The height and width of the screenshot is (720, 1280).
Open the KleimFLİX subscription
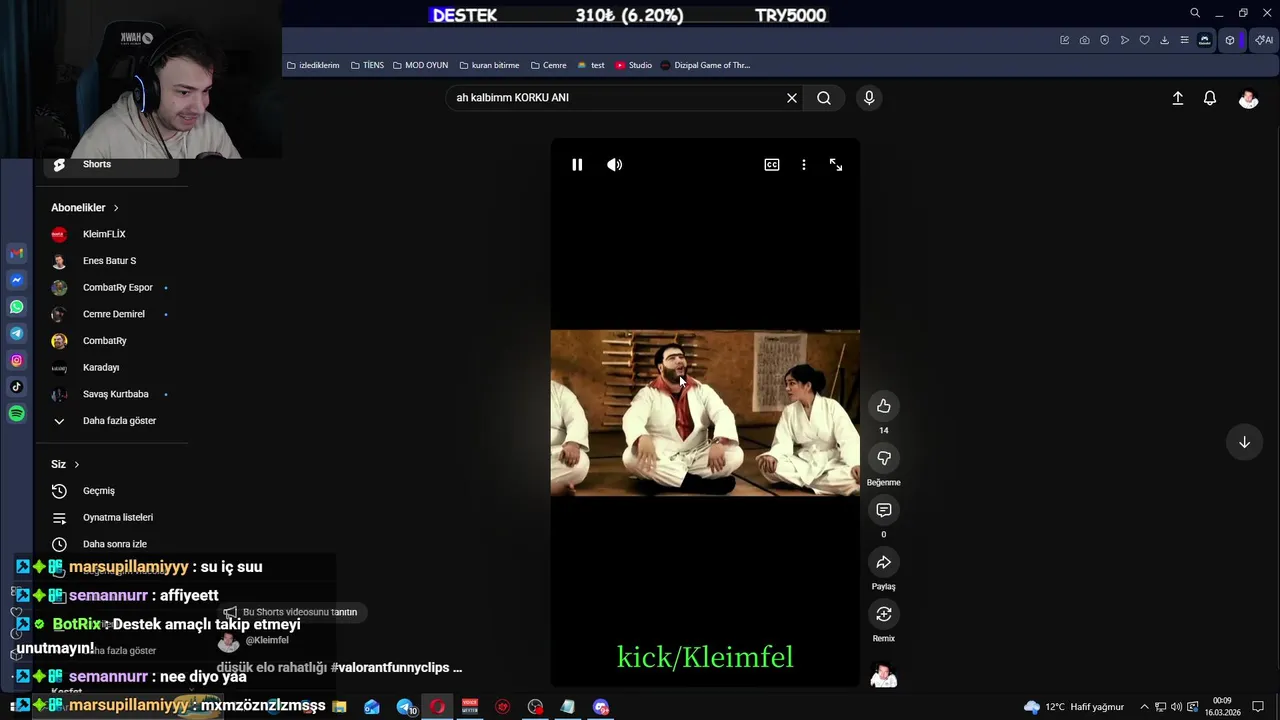tap(104, 234)
